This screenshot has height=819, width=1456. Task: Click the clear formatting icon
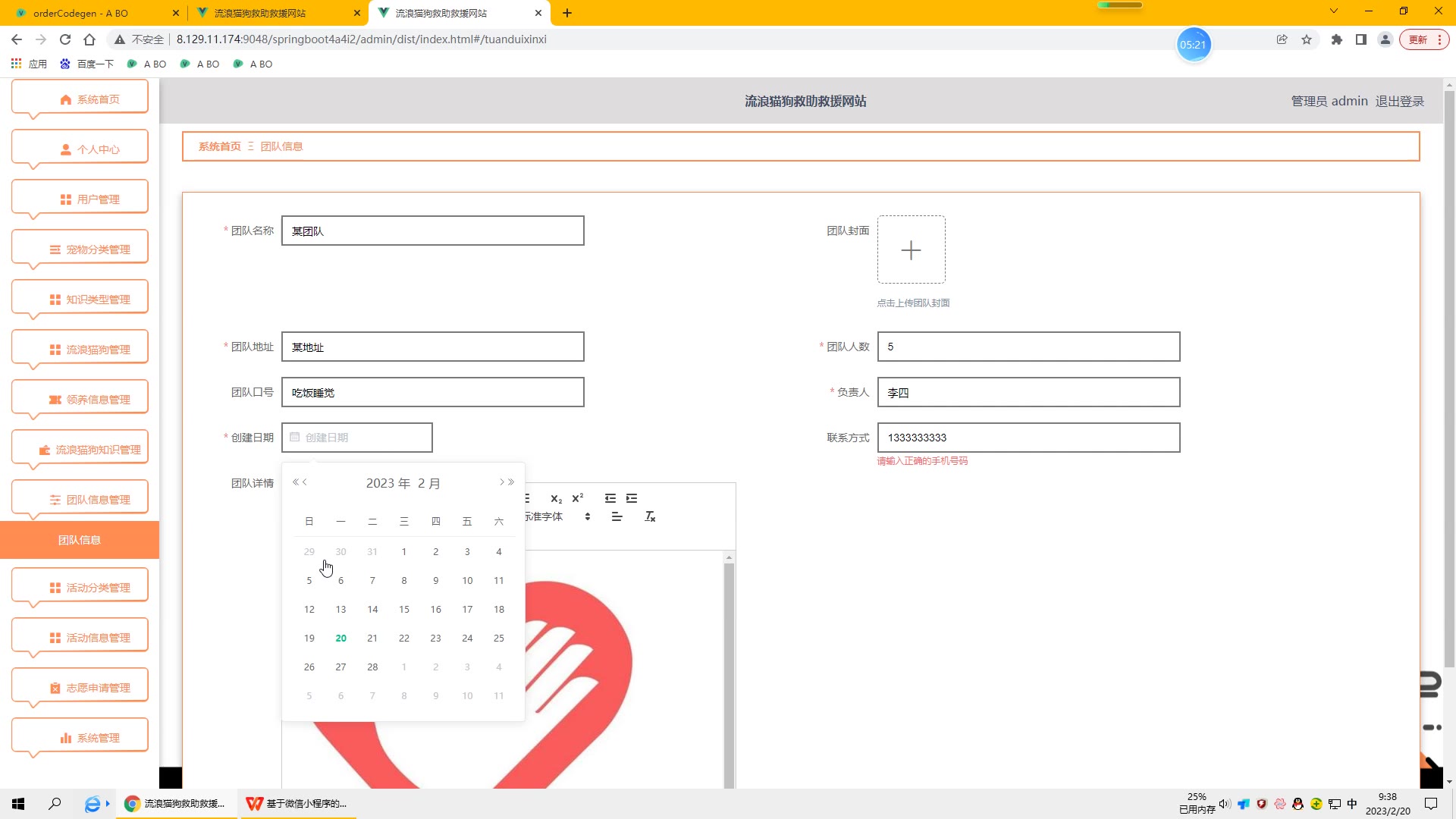point(650,516)
